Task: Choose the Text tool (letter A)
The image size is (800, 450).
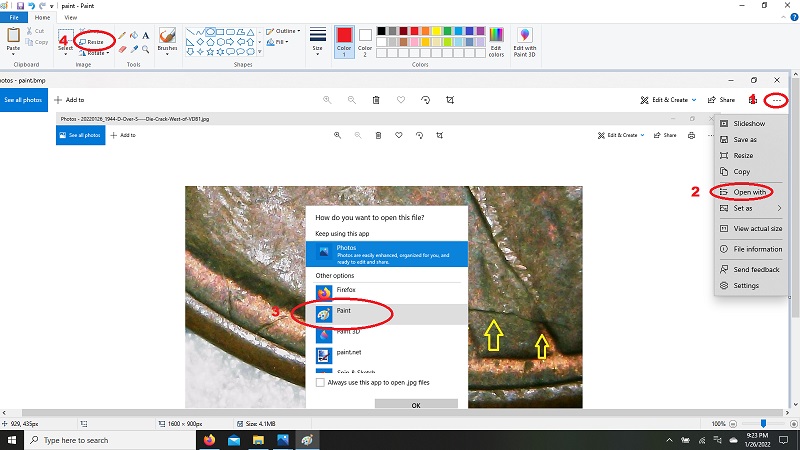Action: click(146, 36)
